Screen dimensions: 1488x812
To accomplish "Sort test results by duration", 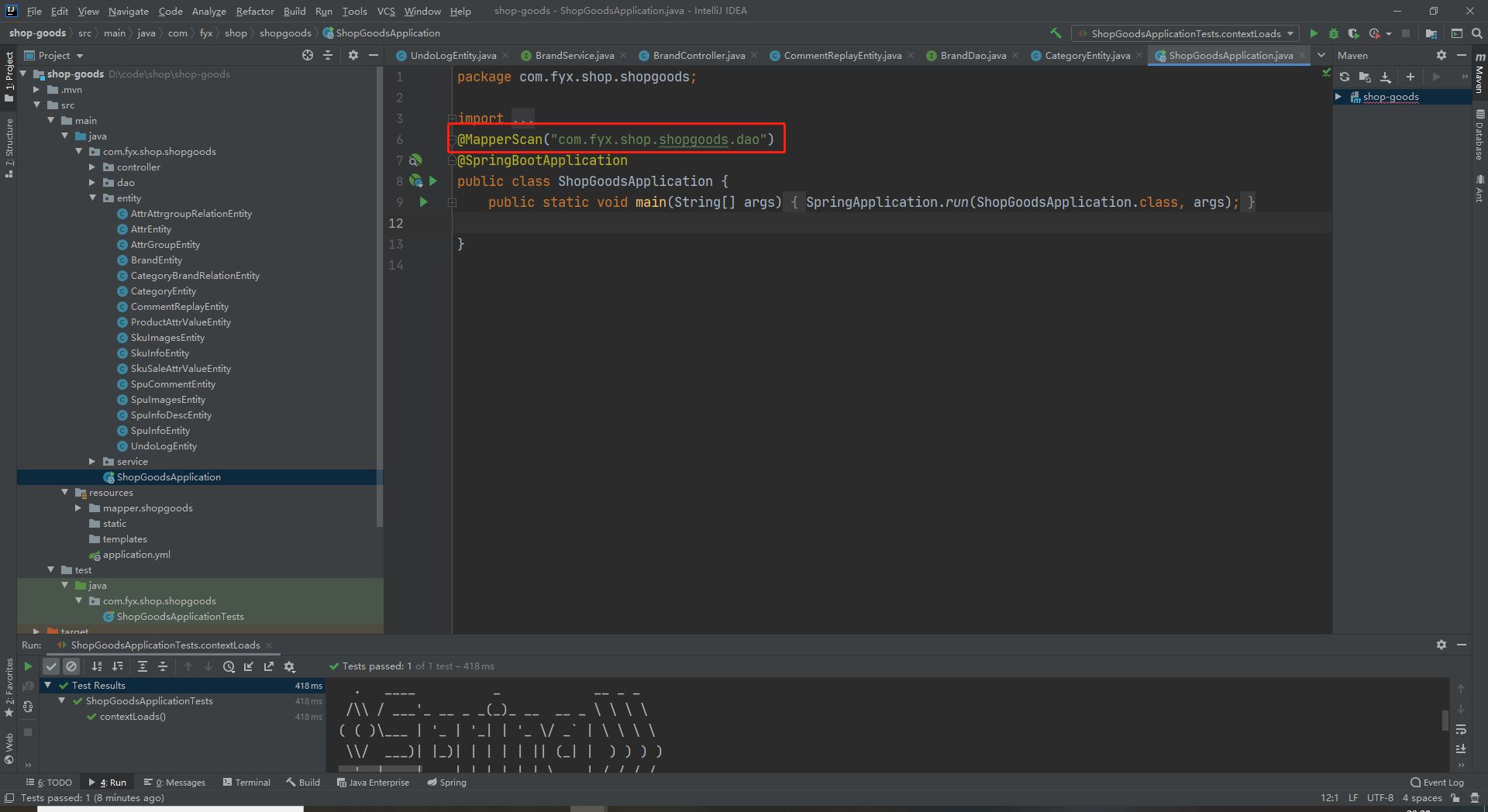I will tap(117, 666).
